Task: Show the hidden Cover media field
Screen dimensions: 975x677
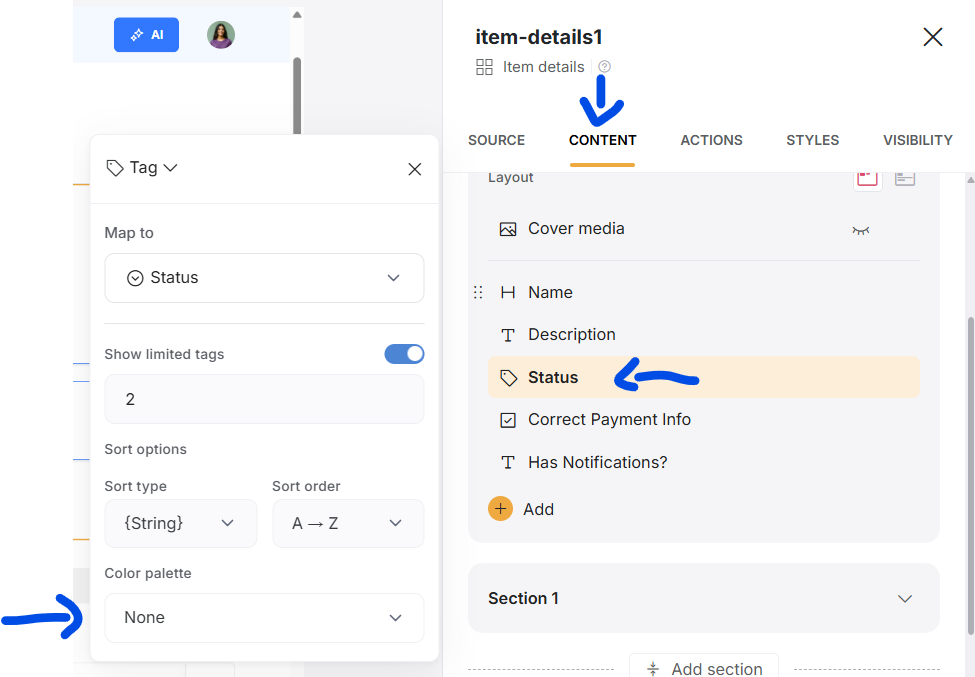Action: 860,230
